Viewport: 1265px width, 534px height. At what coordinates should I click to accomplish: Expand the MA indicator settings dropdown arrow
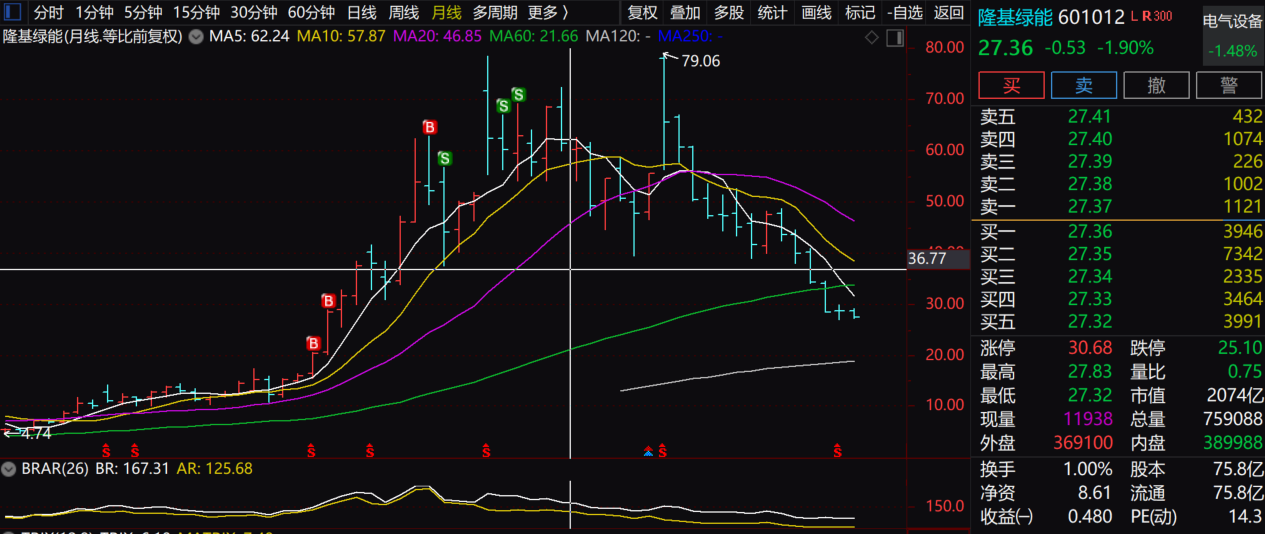tap(195, 37)
